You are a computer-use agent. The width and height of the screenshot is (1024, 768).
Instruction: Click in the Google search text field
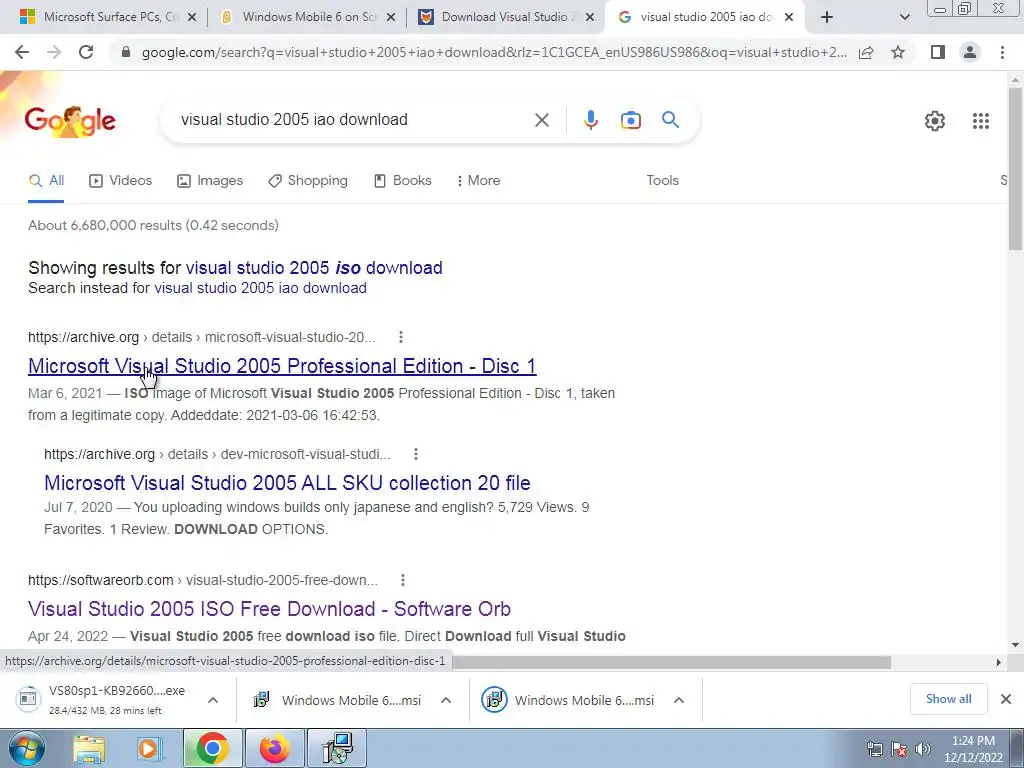pos(353,120)
